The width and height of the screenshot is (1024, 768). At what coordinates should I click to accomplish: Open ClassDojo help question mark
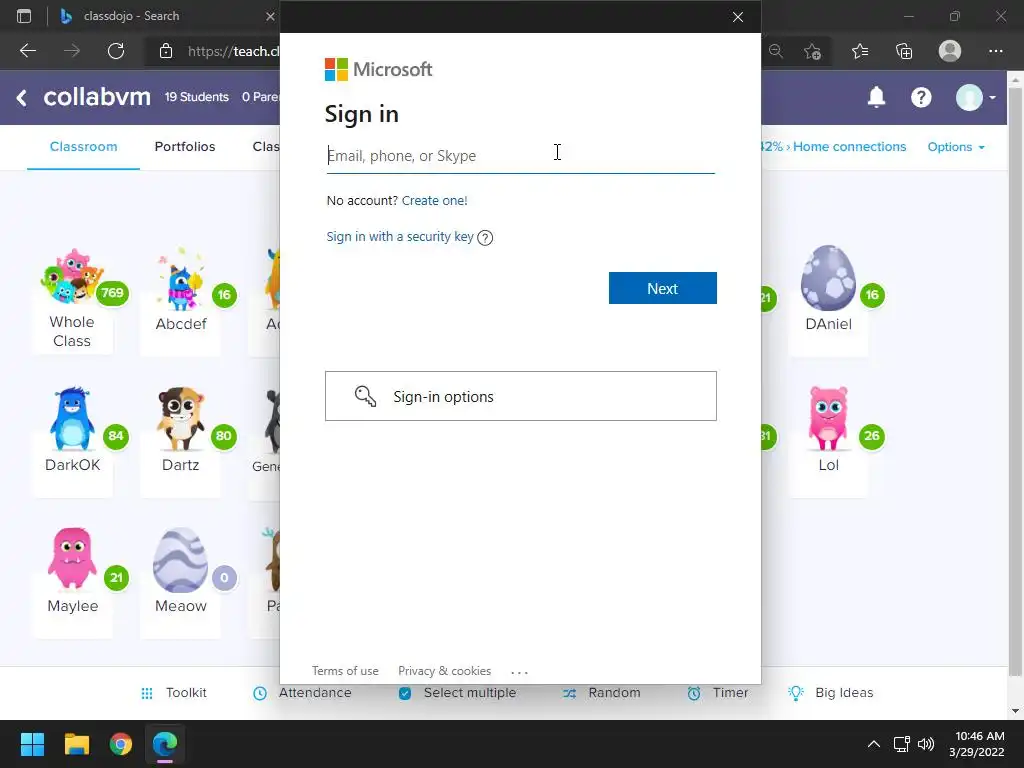[921, 97]
